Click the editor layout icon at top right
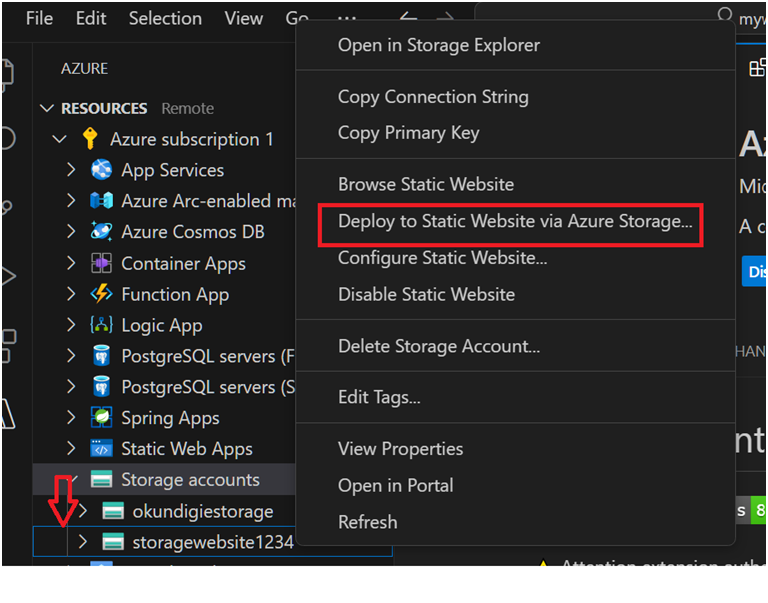Viewport: 768px width, 603px height. pyautogui.click(x=757, y=68)
